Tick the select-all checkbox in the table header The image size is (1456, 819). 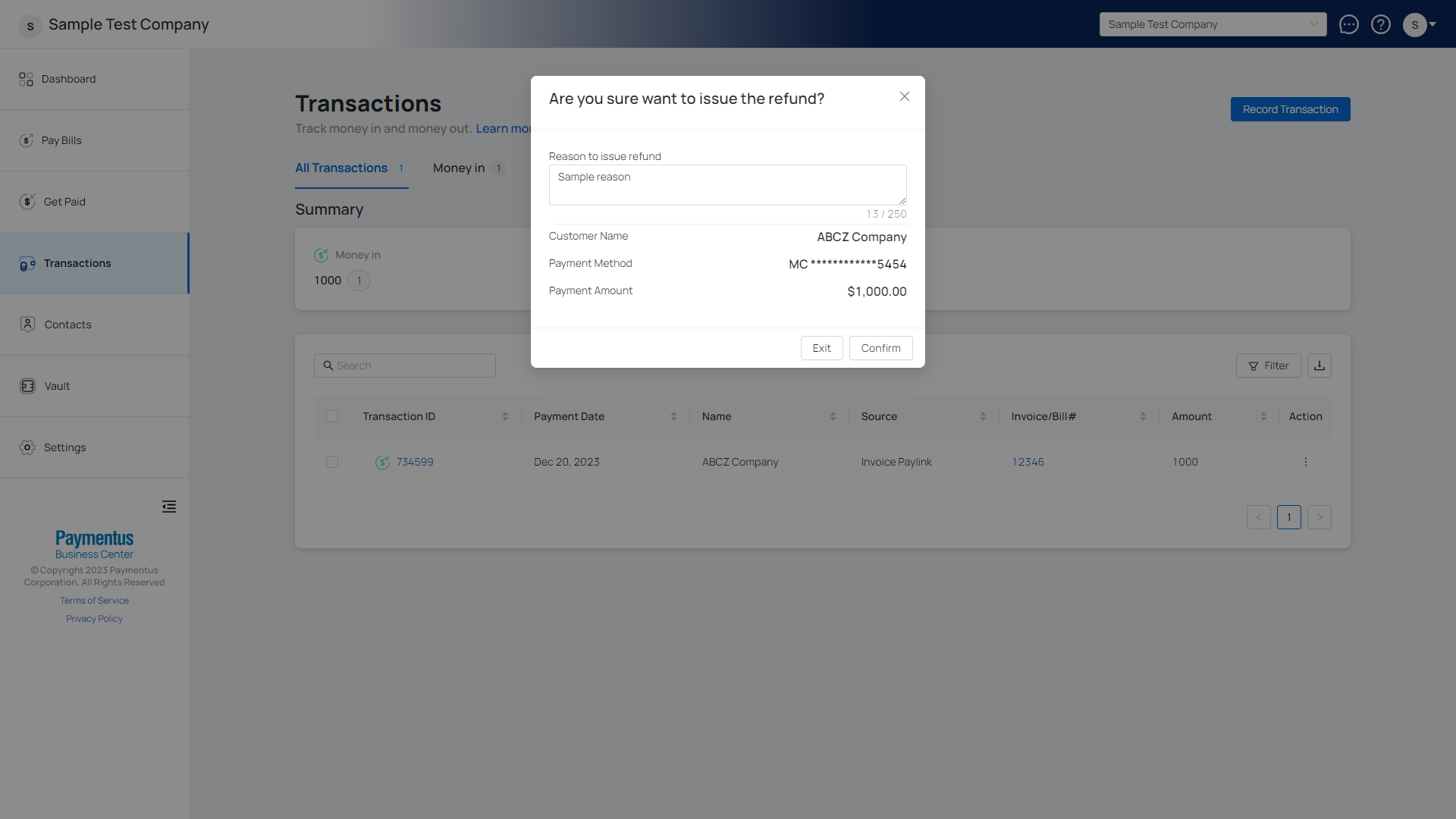[332, 416]
